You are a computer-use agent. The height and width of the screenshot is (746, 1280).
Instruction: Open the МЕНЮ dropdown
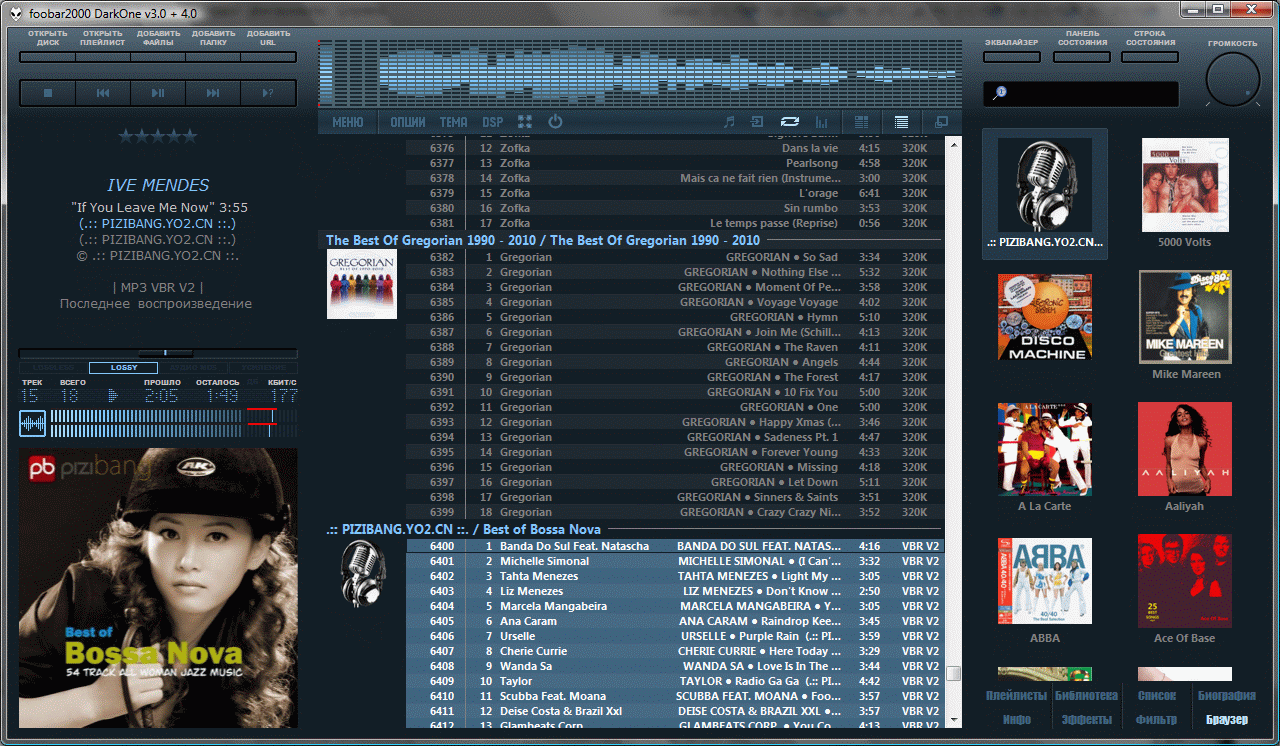(348, 122)
